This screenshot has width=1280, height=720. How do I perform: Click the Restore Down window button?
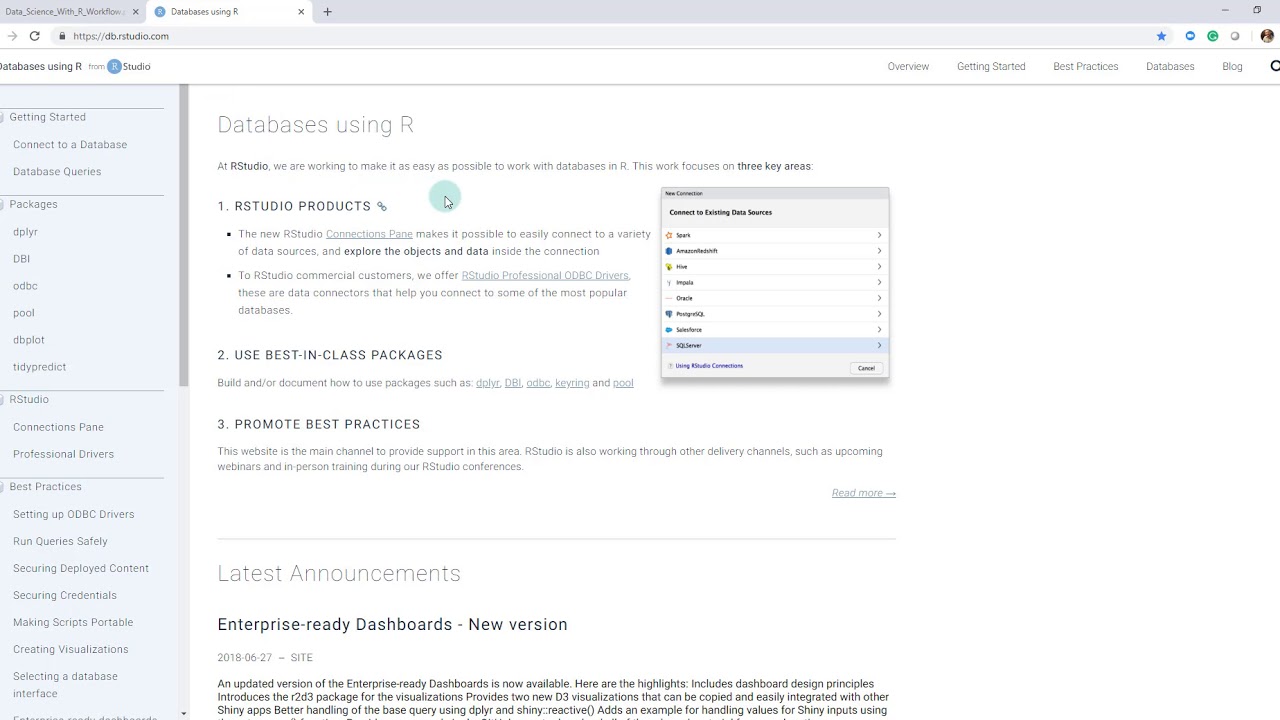(x=1257, y=10)
